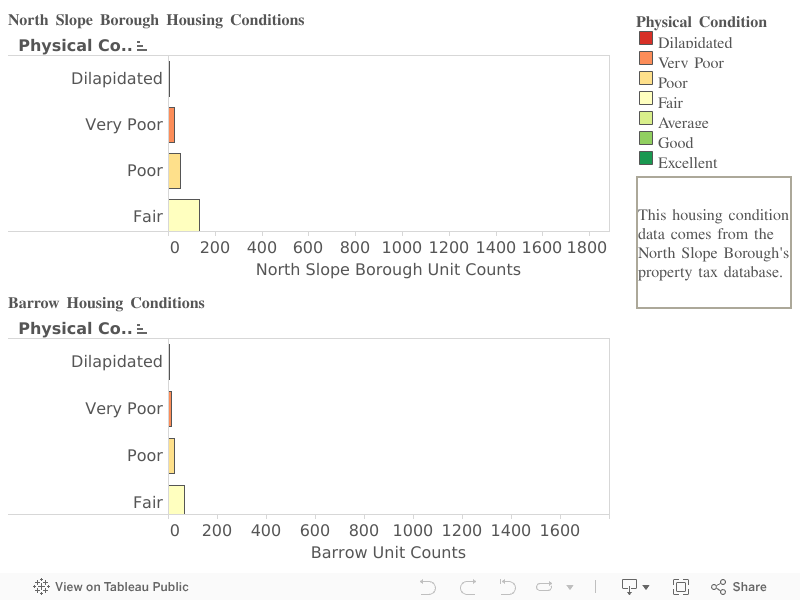Select the Dilapidated red legend swatch
Viewport: 800px width, 600px height.
pos(646,39)
